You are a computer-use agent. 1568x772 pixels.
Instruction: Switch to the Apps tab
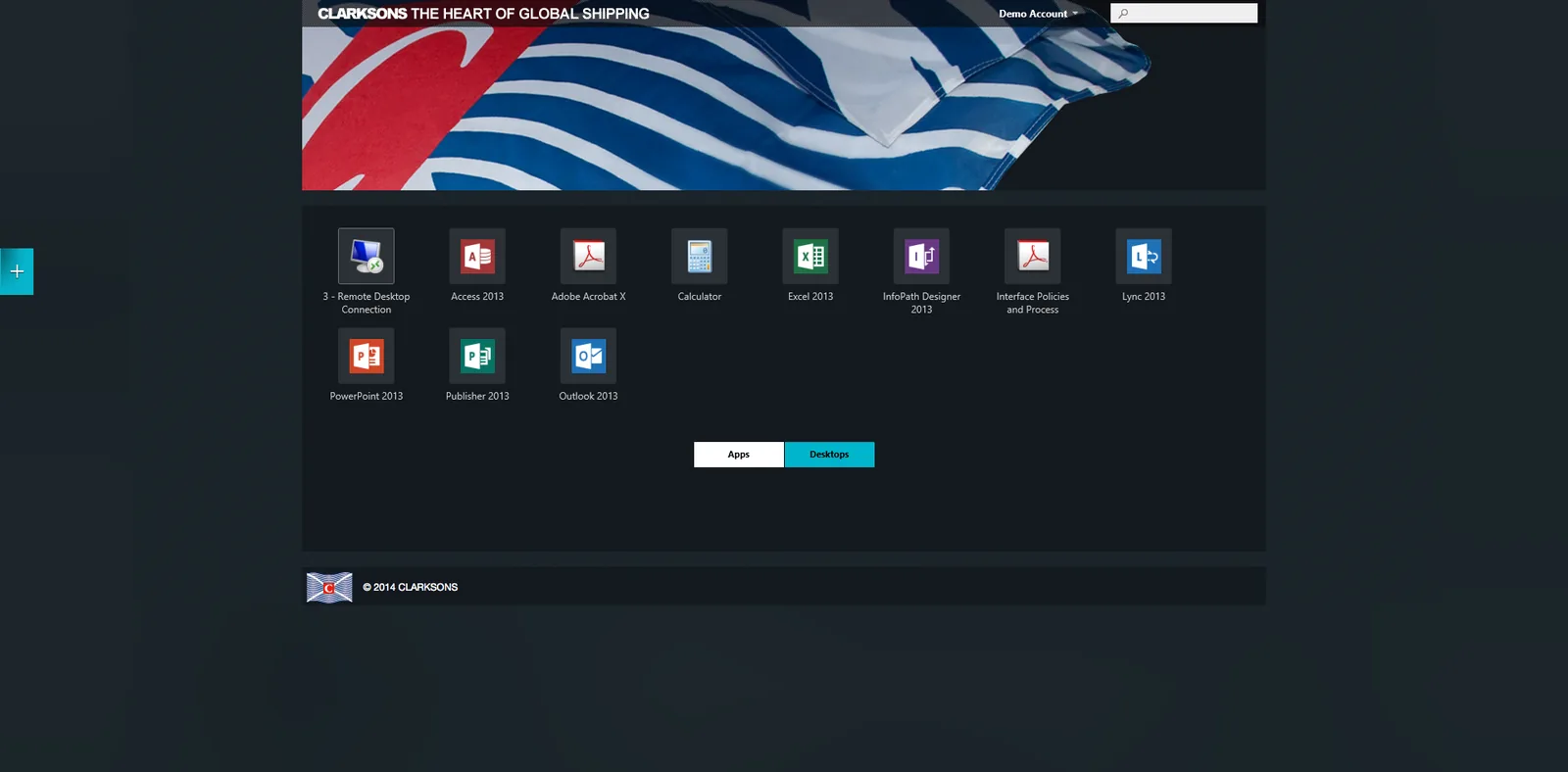click(x=739, y=455)
